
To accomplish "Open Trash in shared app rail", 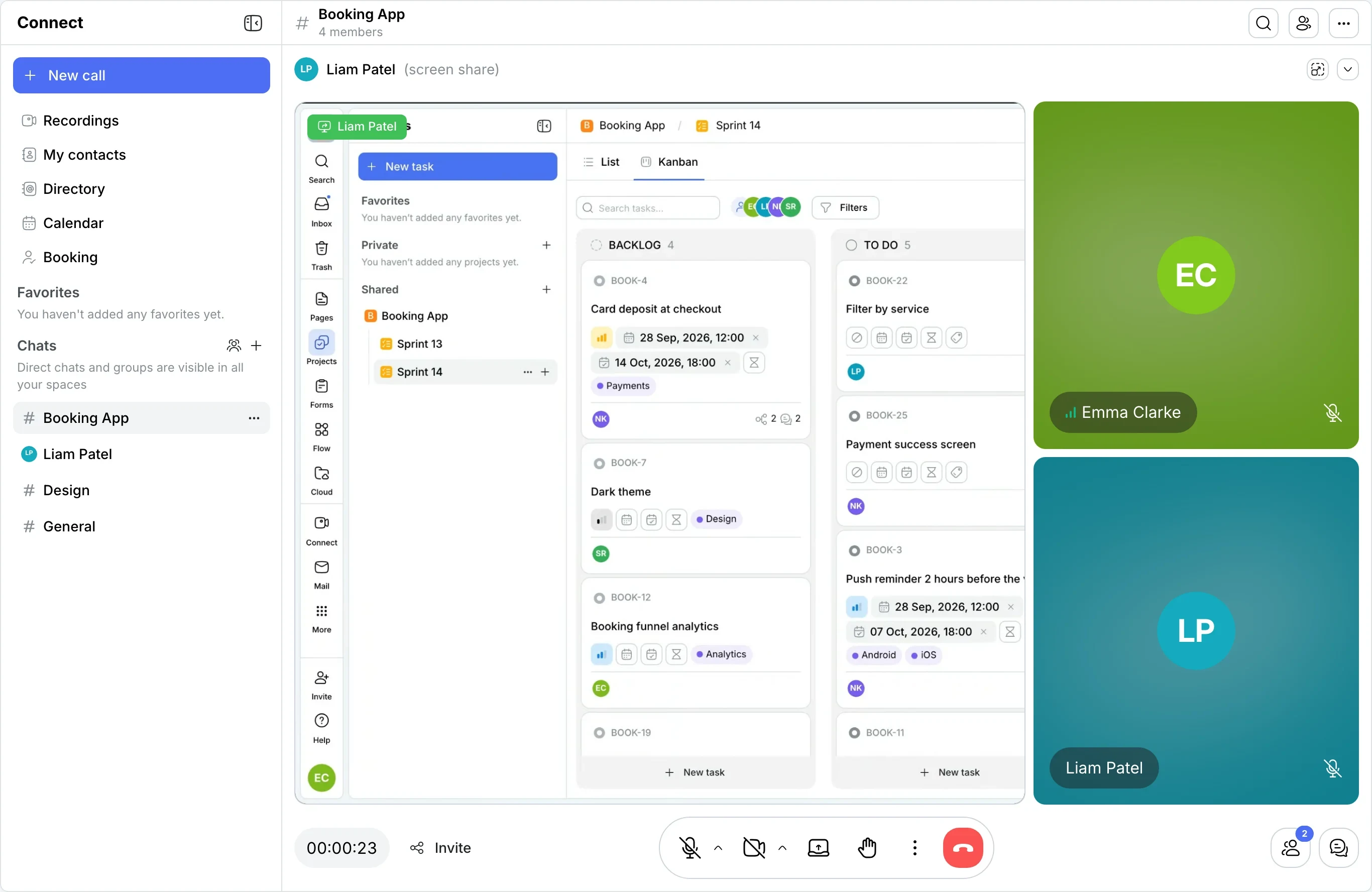I will [x=321, y=256].
